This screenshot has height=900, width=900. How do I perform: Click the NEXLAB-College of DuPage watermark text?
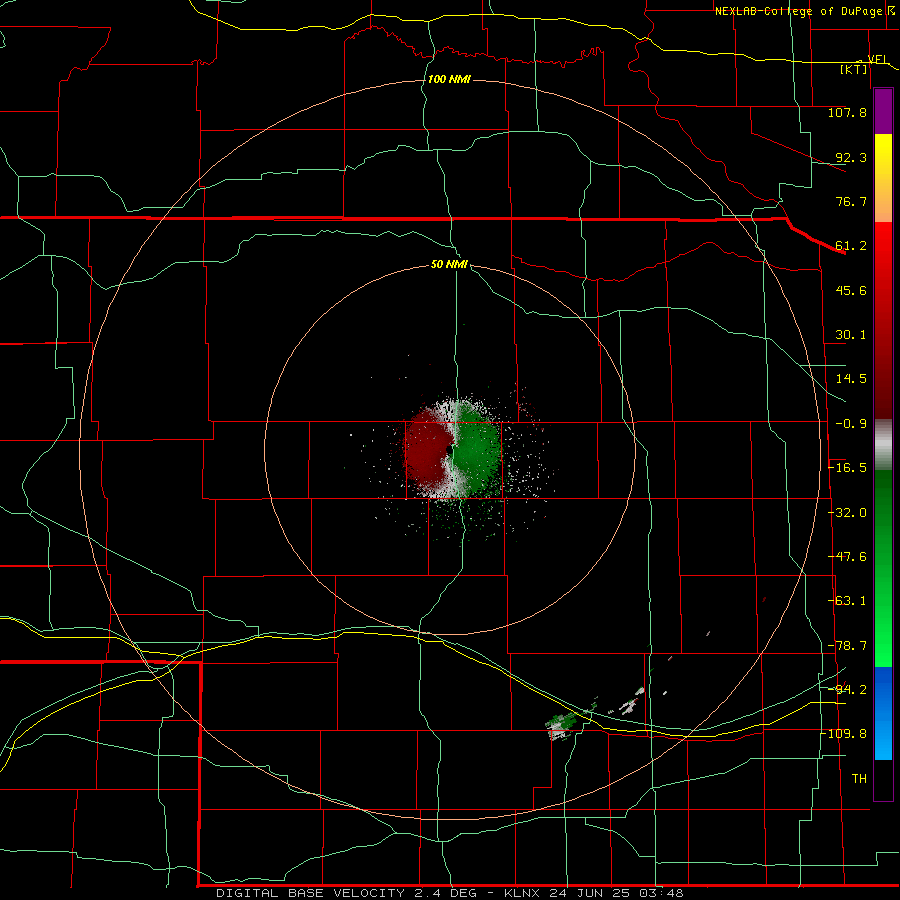click(x=799, y=11)
